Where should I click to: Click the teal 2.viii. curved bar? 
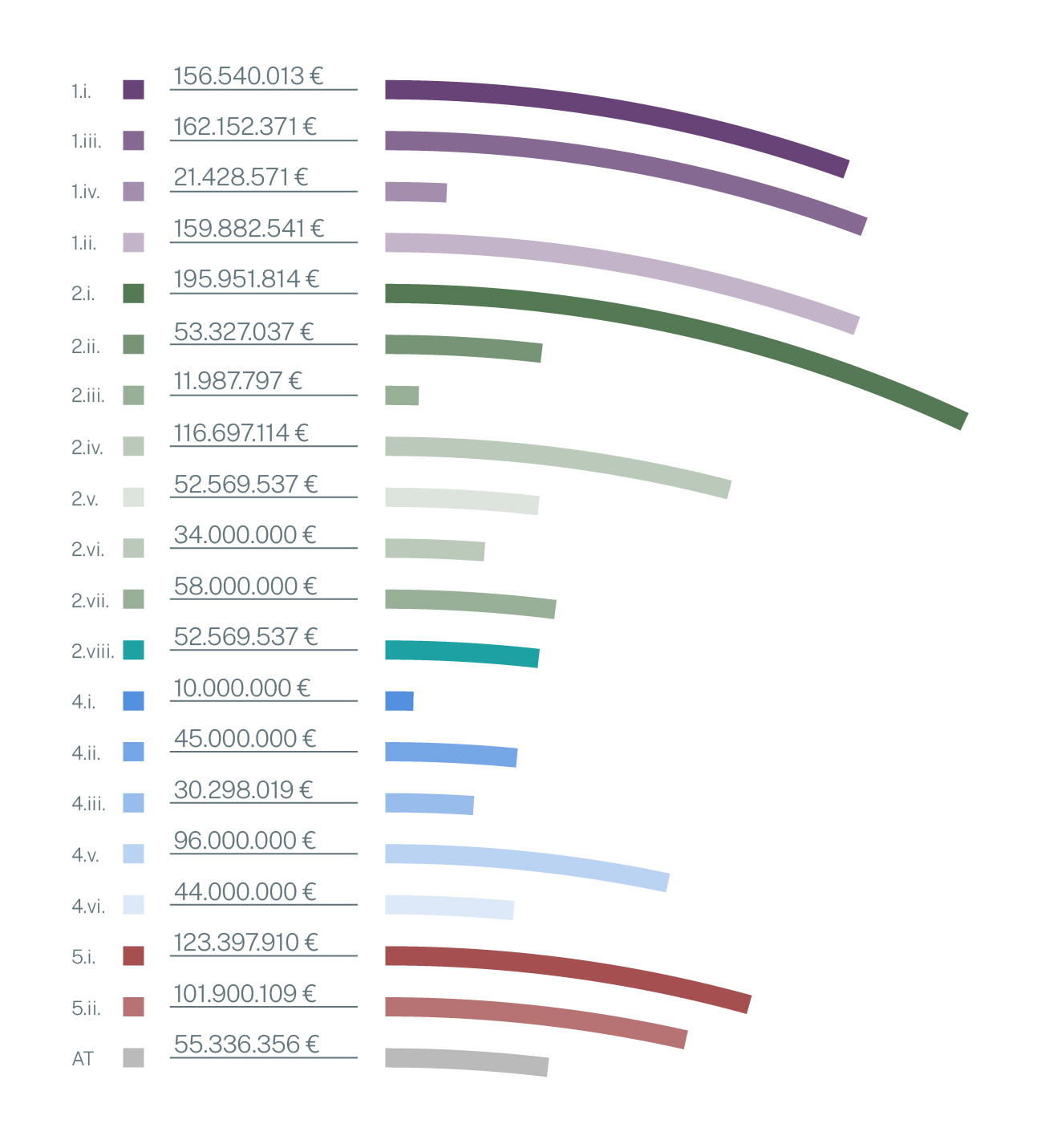click(x=462, y=651)
